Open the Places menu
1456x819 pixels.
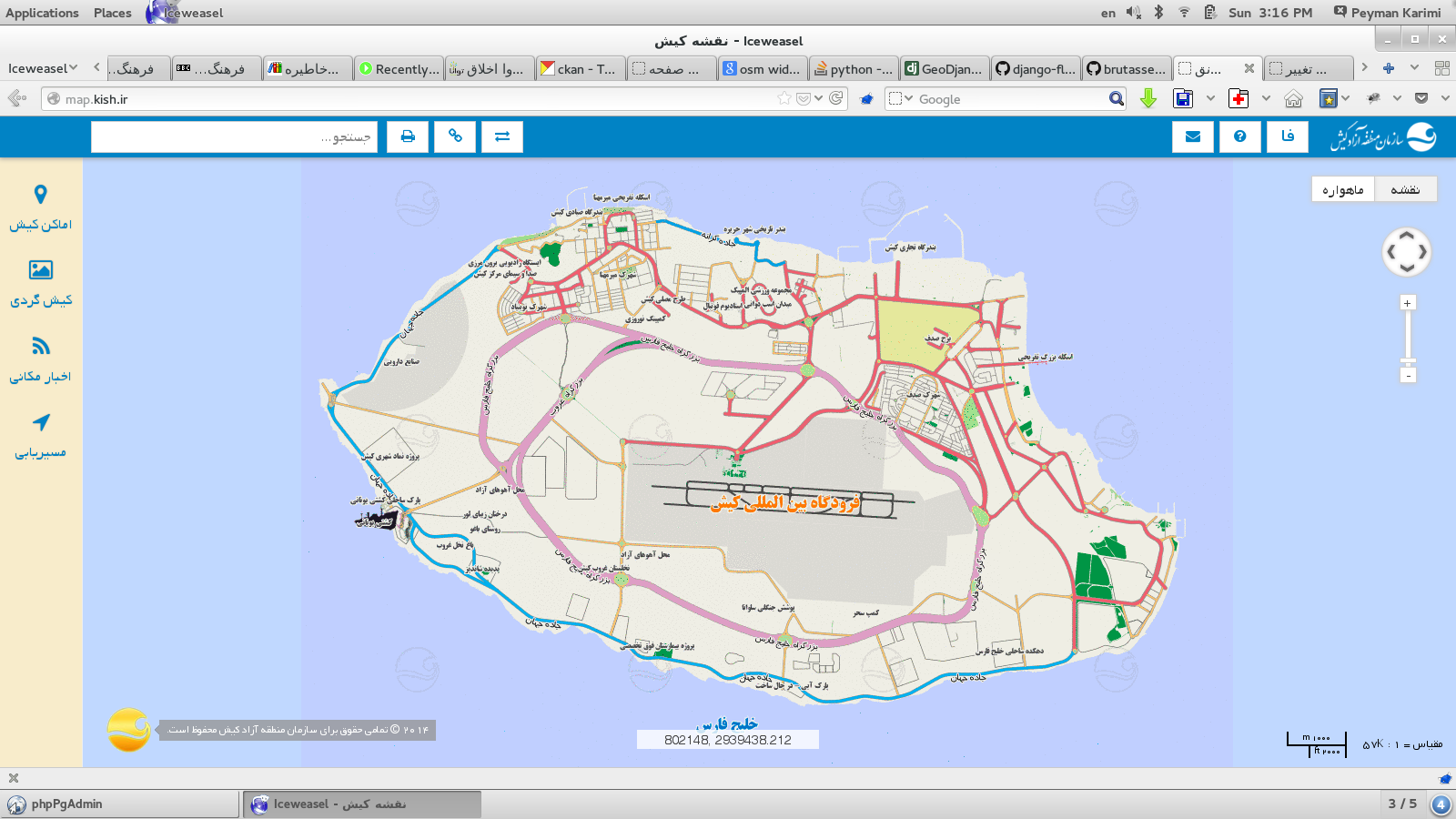click(x=112, y=13)
